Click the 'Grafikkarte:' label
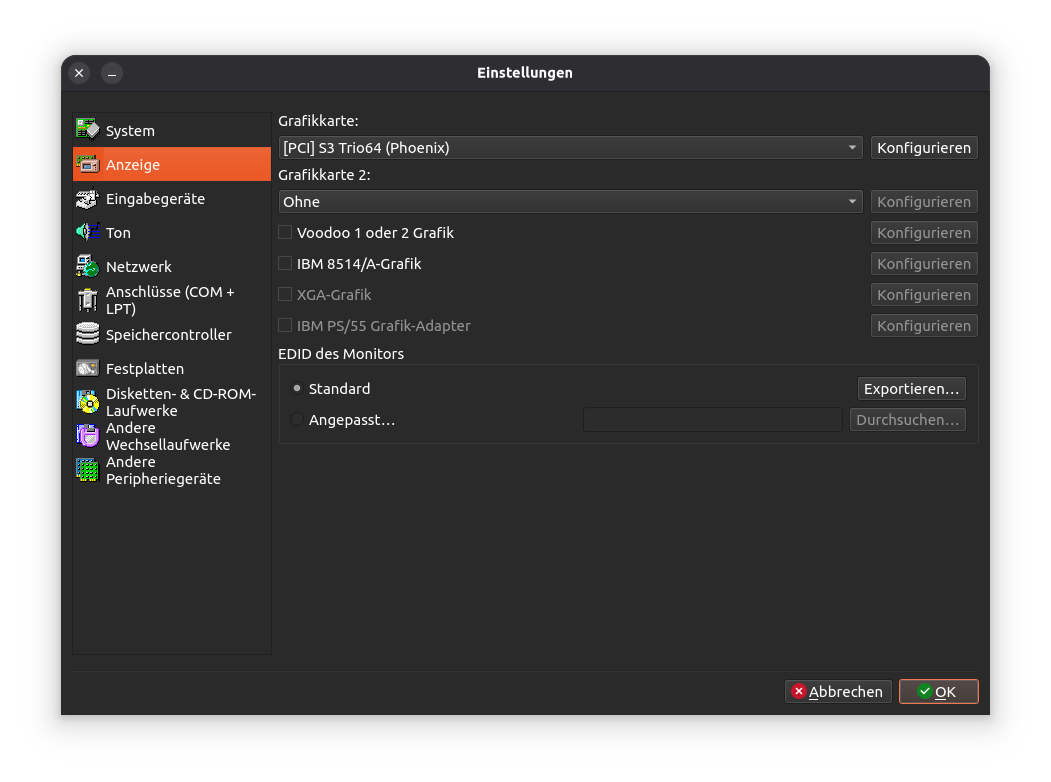The width and height of the screenshot is (1051, 782). 318,121
